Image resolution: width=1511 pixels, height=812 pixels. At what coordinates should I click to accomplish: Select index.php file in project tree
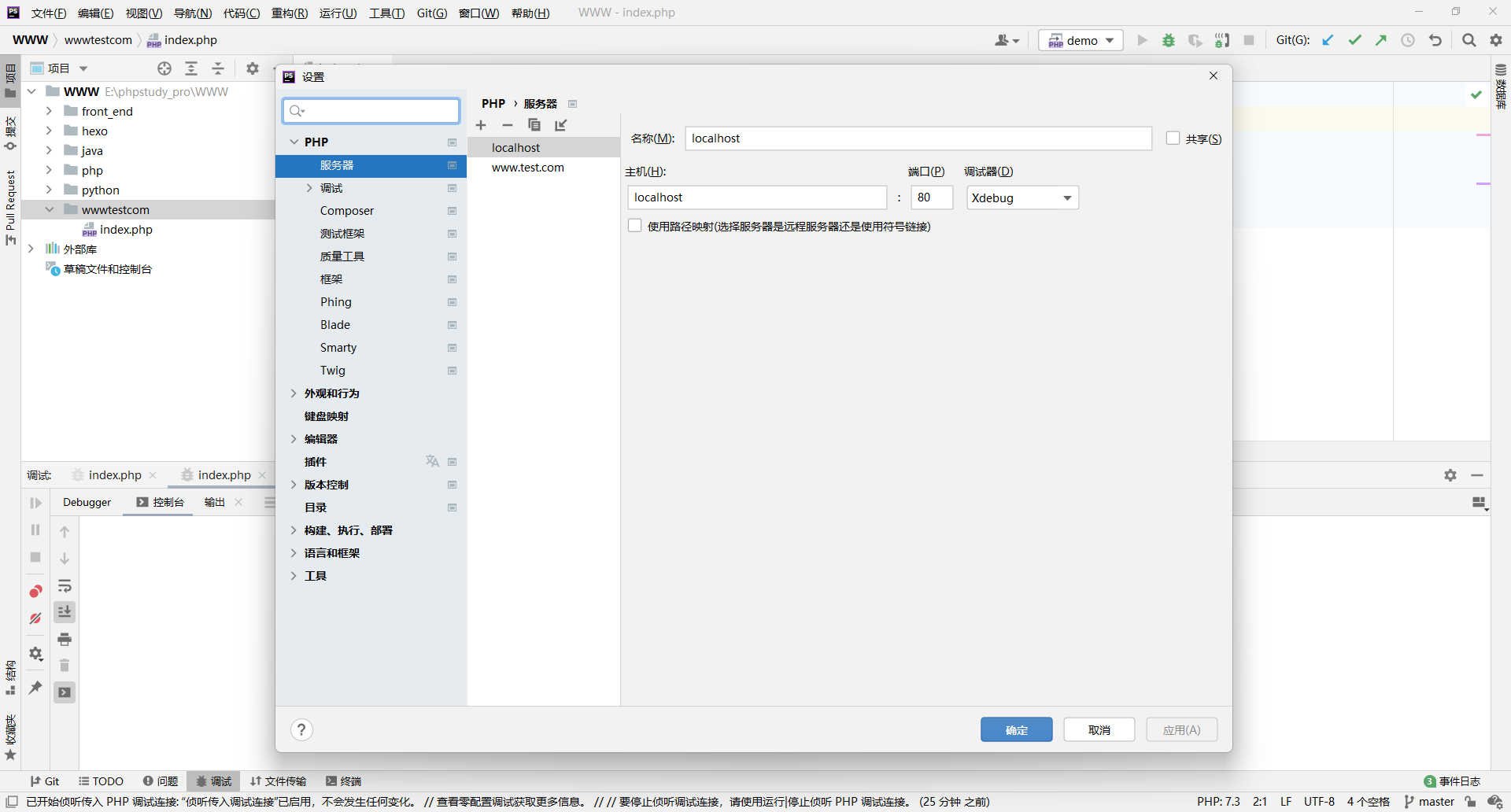[x=126, y=229]
